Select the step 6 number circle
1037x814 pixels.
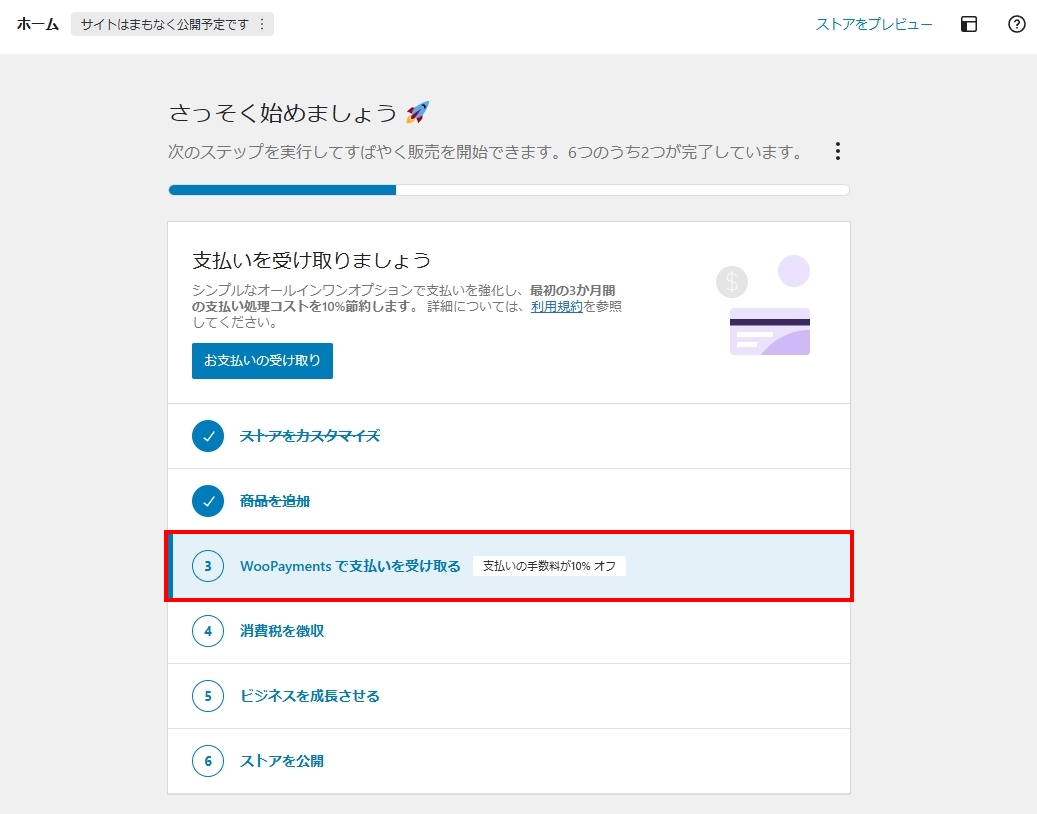pyautogui.click(x=208, y=761)
